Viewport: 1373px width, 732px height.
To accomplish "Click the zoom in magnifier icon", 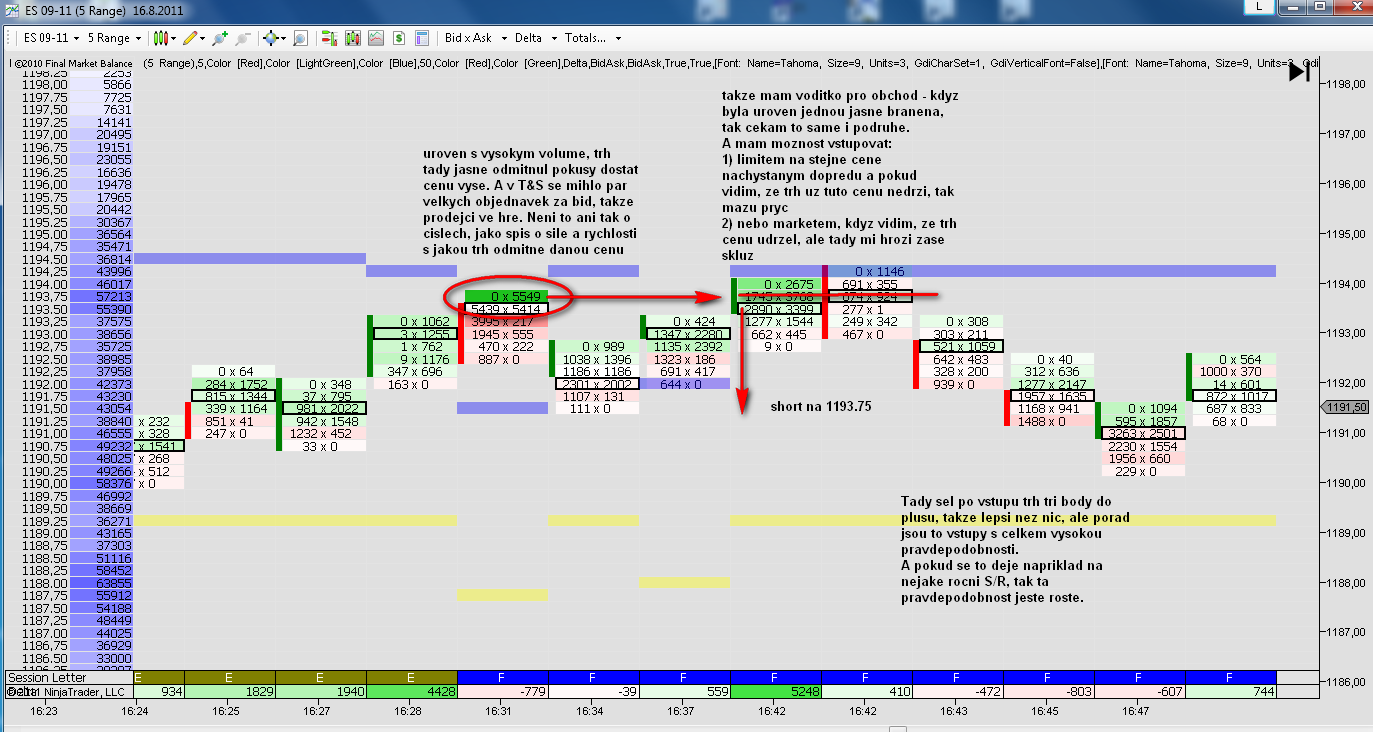I will click(x=219, y=38).
